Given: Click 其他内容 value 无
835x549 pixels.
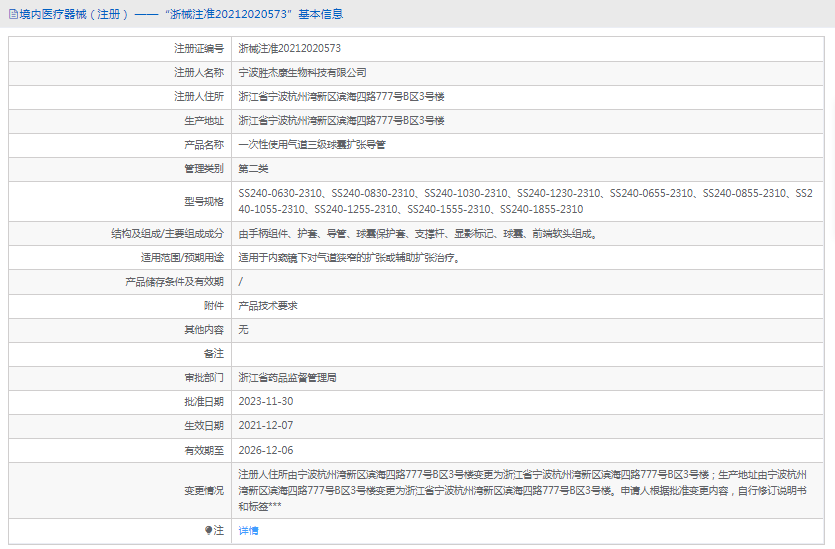Looking at the screenshot, I should coord(243,330).
